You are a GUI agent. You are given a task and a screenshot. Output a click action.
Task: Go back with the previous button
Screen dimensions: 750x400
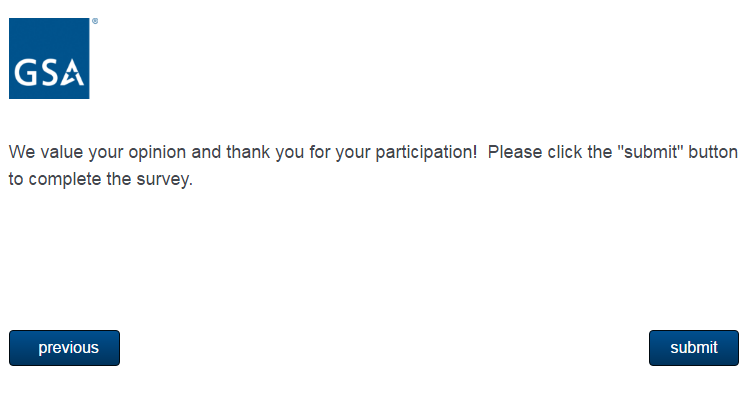[x=64, y=348]
